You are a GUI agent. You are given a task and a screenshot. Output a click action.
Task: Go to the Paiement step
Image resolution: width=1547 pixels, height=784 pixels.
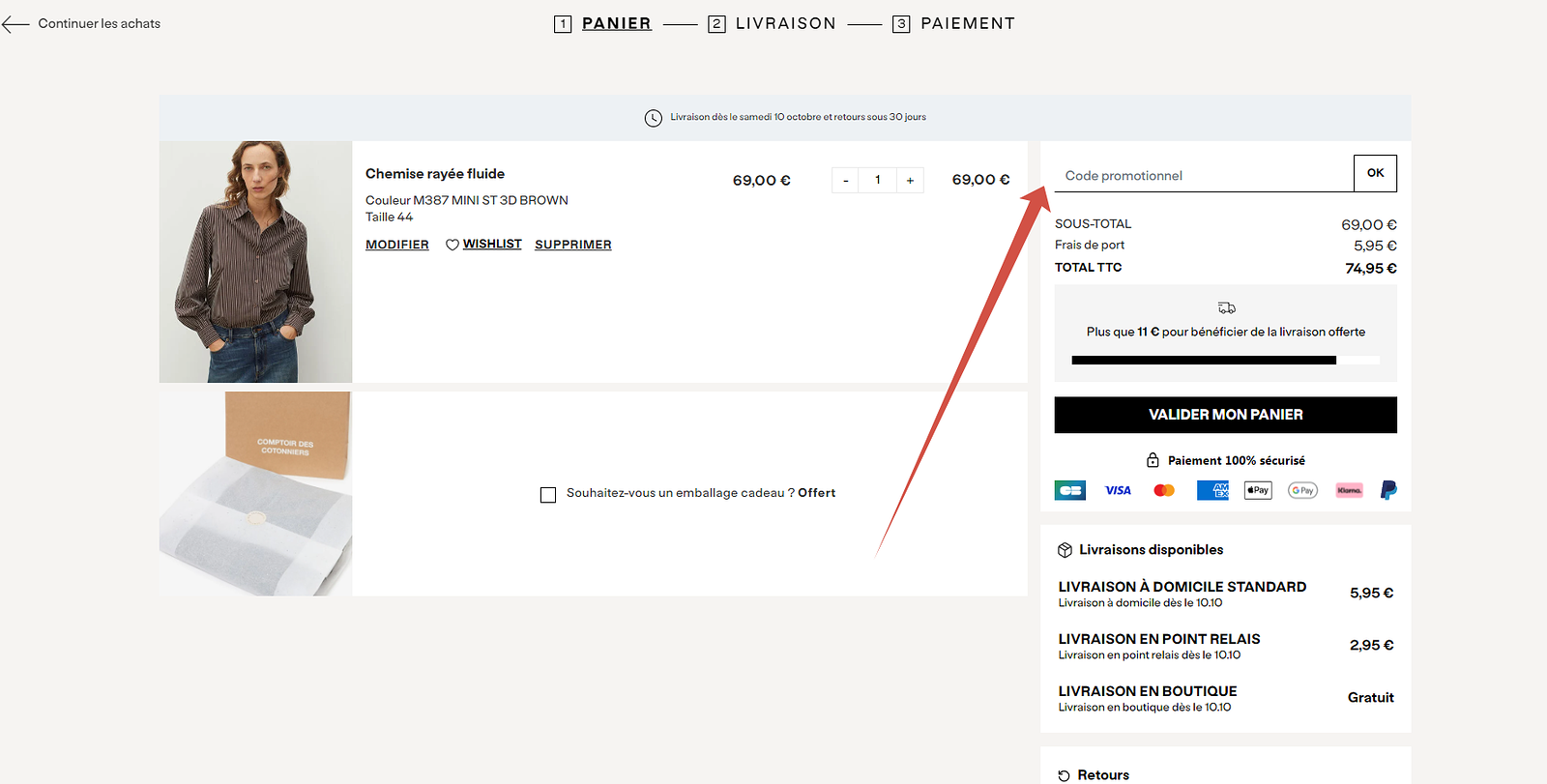coord(953,23)
